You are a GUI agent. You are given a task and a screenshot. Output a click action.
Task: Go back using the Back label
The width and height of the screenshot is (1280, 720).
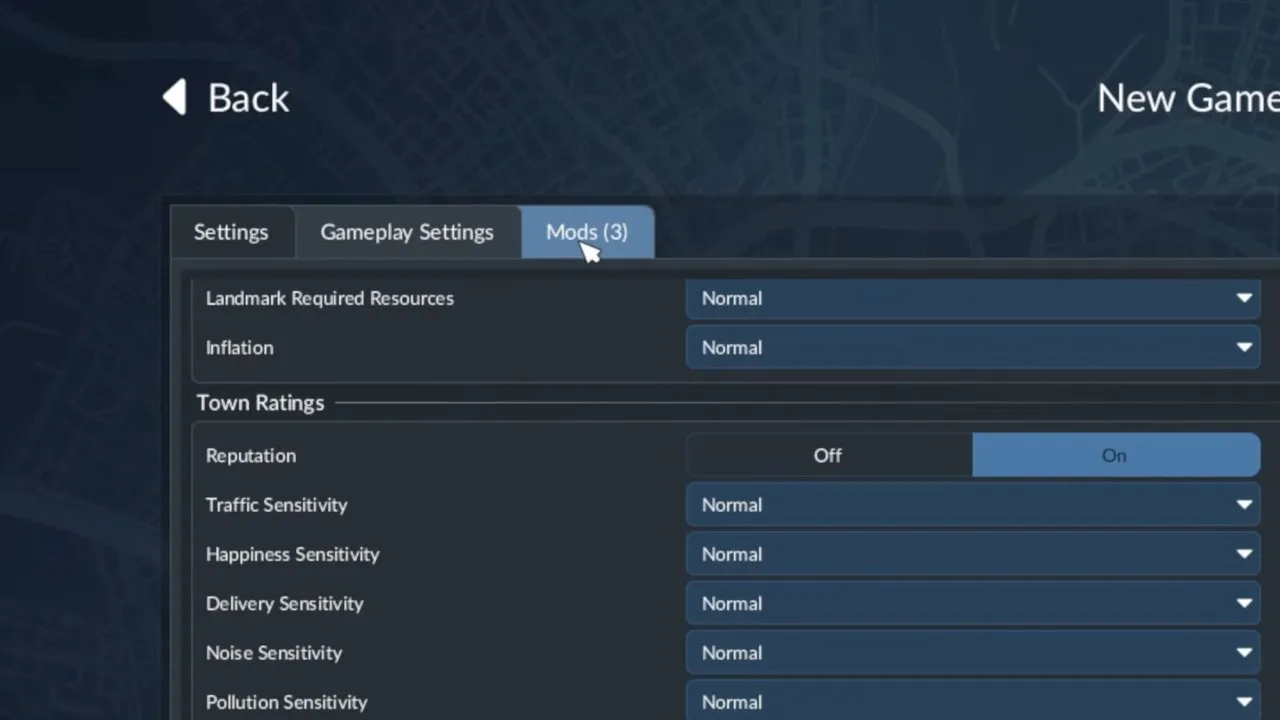pyautogui.click(x=248, y=98)
